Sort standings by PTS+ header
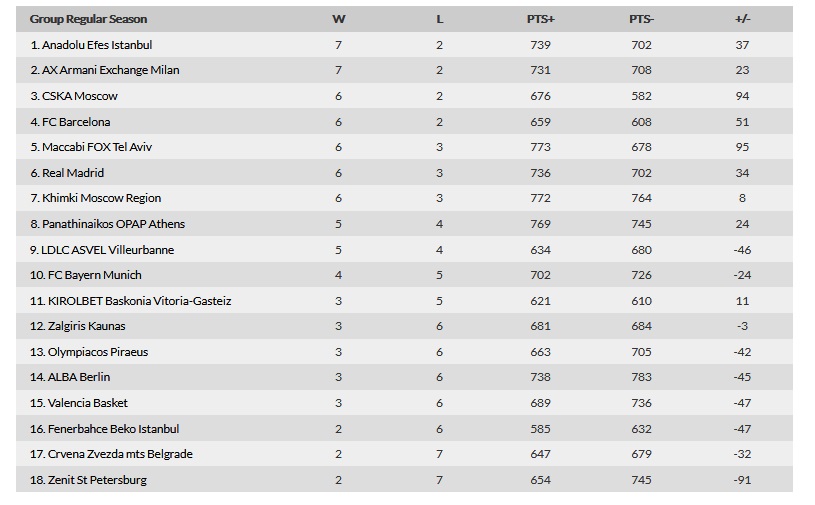815x505 pixels. [541, 19]
